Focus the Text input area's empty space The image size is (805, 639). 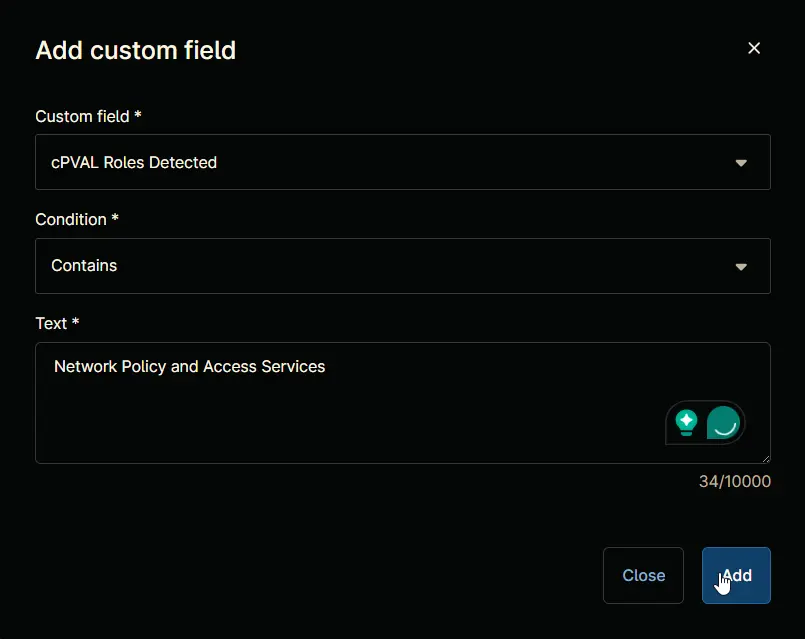349,421
